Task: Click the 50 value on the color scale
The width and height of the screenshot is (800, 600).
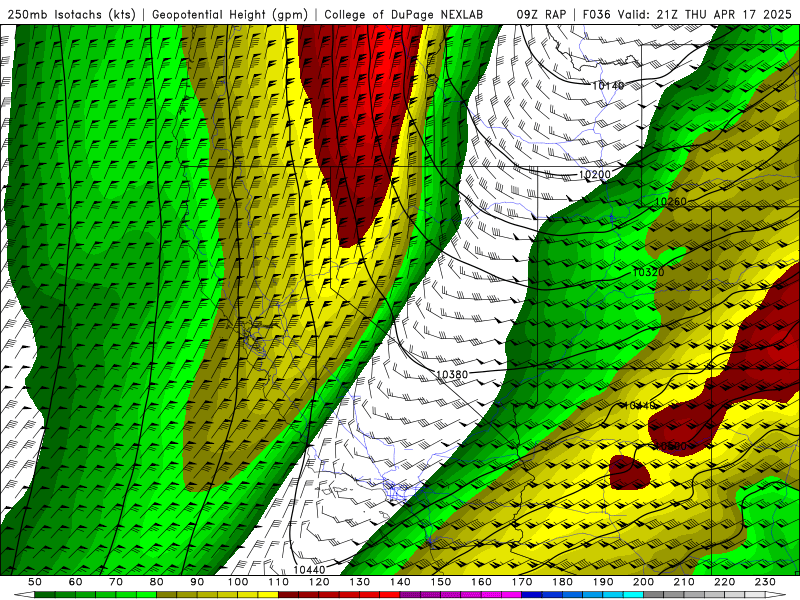Action: (35, 582)
